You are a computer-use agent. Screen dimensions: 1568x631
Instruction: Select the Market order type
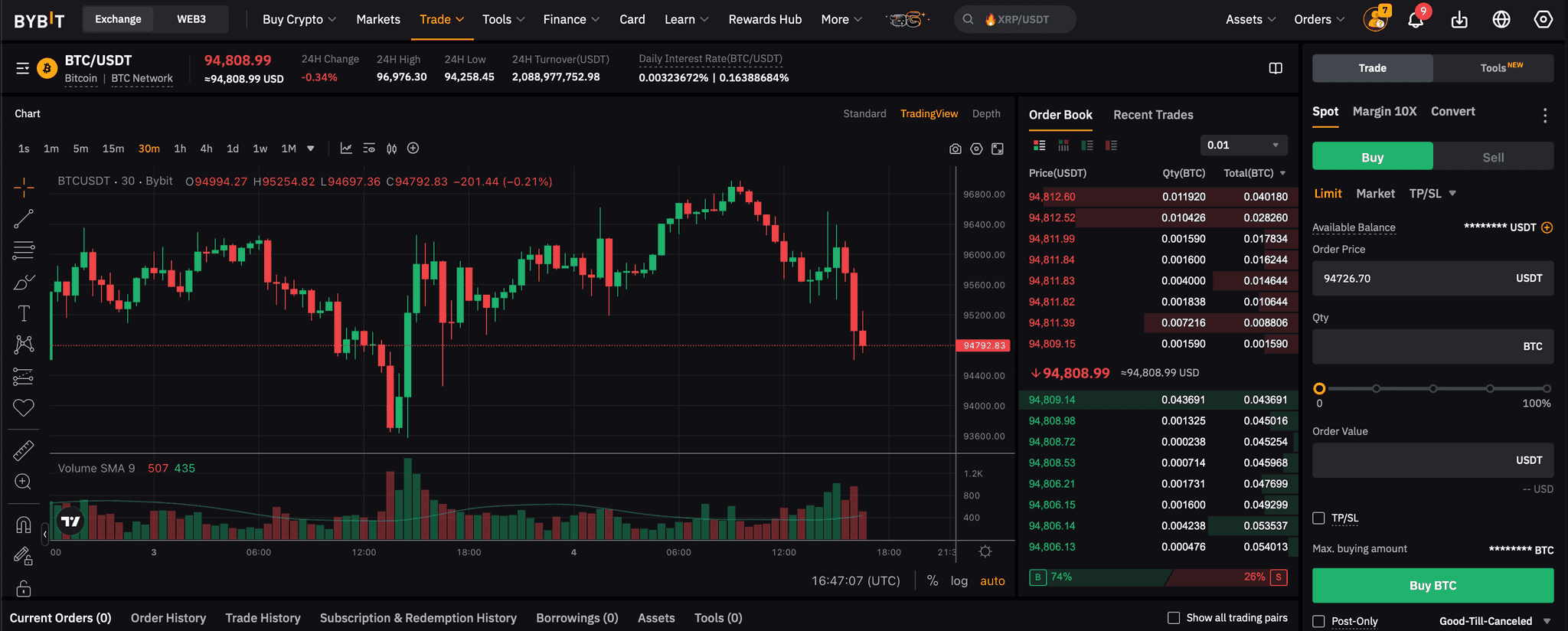(1375, 194)
